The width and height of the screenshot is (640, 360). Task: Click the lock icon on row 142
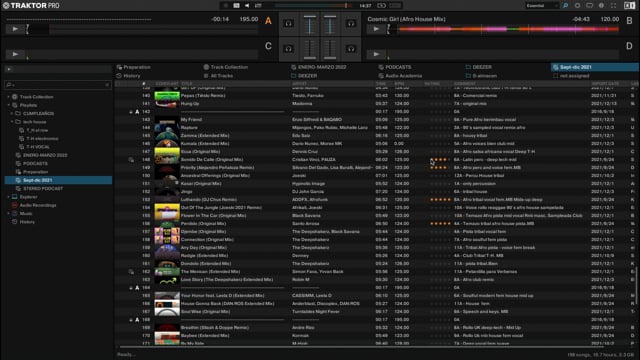coord(131,111)
